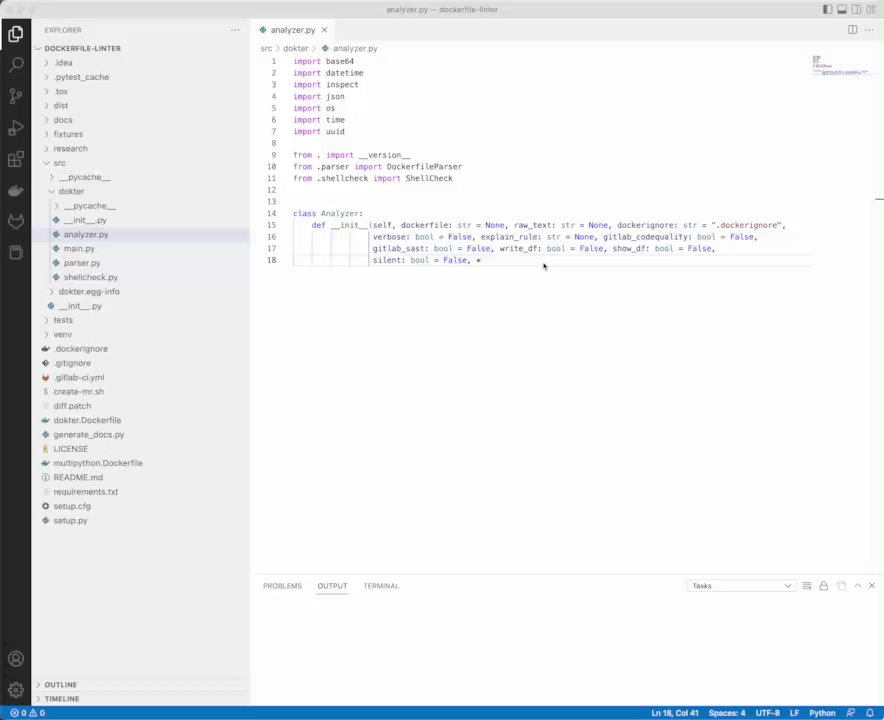Show errors and warnings count in status bar

[28, 713]
